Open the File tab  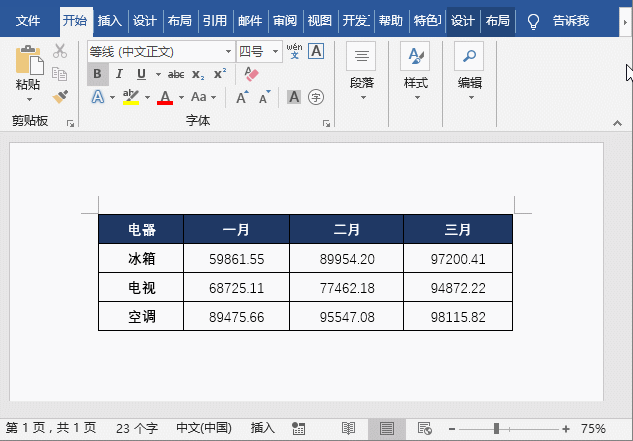tap(28, 21)
